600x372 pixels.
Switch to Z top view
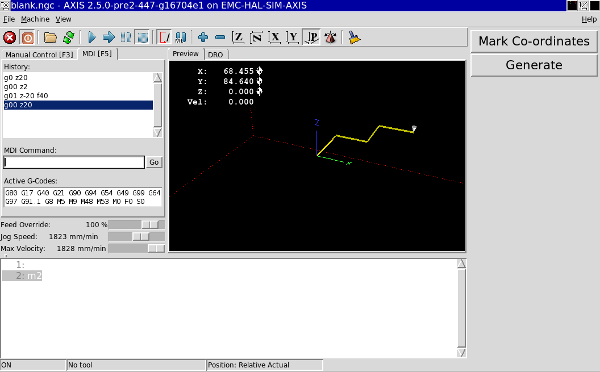(x=238, y=38)
